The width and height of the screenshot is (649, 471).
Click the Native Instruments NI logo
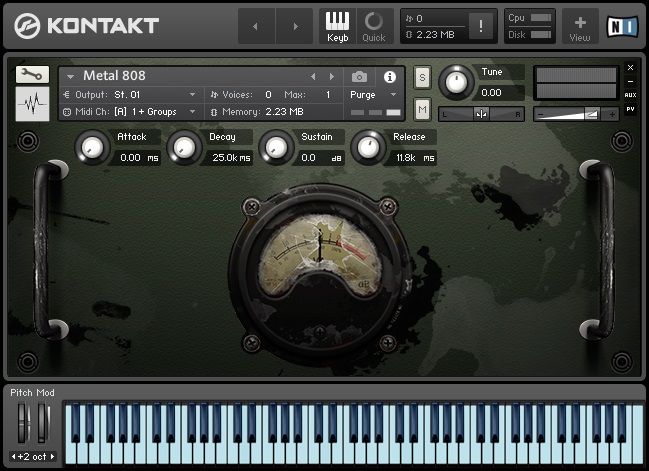pyautogui.click(x=622, y=24)
